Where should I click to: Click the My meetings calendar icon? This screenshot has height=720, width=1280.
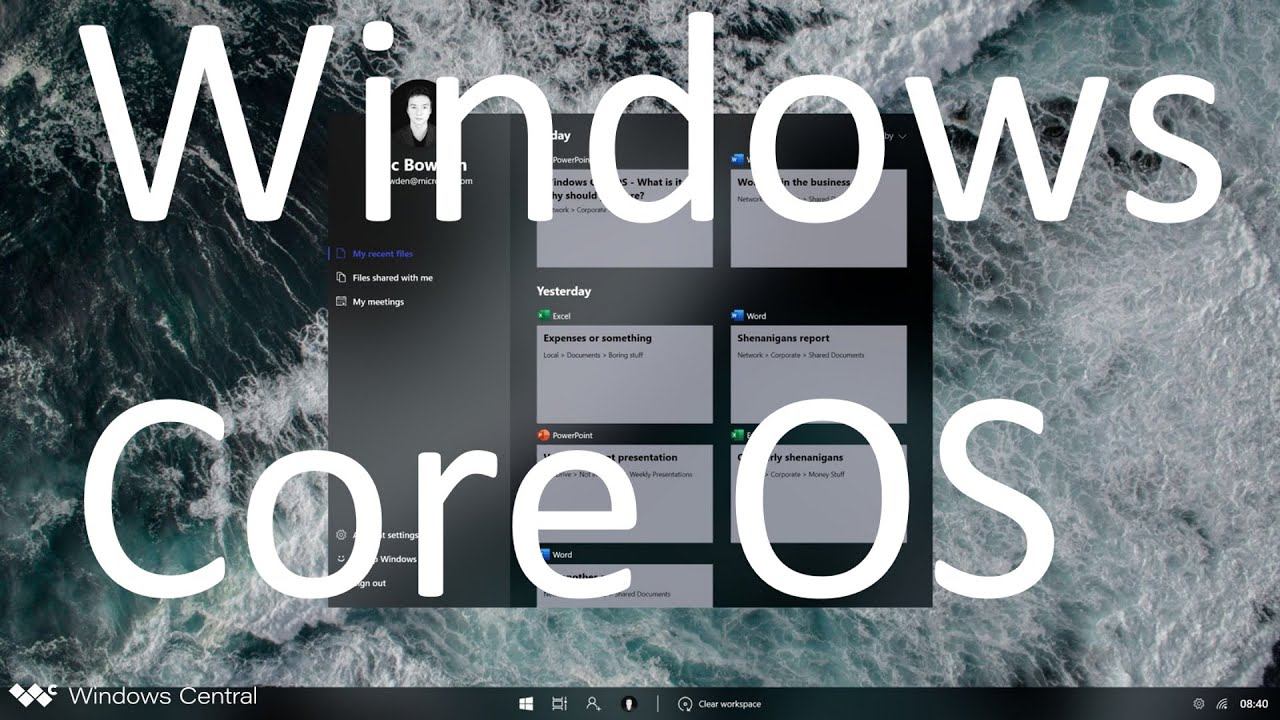341,302
